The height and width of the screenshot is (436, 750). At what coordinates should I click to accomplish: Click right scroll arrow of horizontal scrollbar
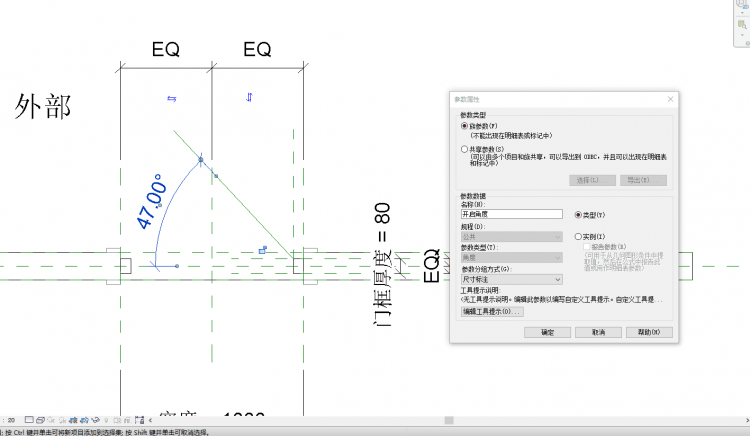(x=747, y=420)
